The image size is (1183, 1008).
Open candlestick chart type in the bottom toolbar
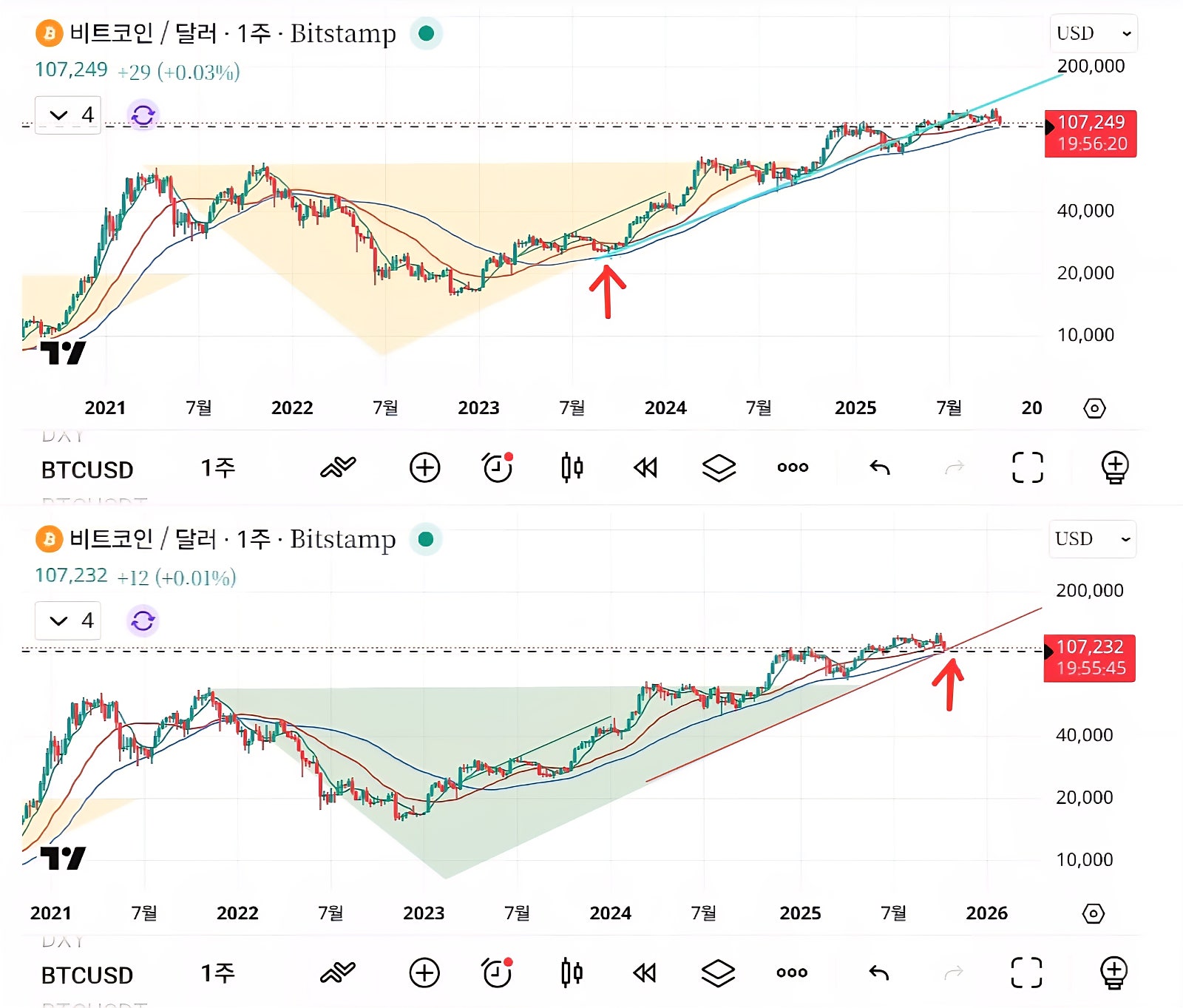coord(572,973)
